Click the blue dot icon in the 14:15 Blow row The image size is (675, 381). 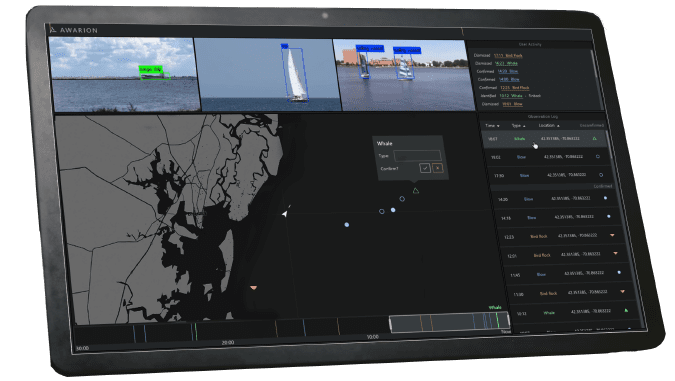tap(609, 217)
